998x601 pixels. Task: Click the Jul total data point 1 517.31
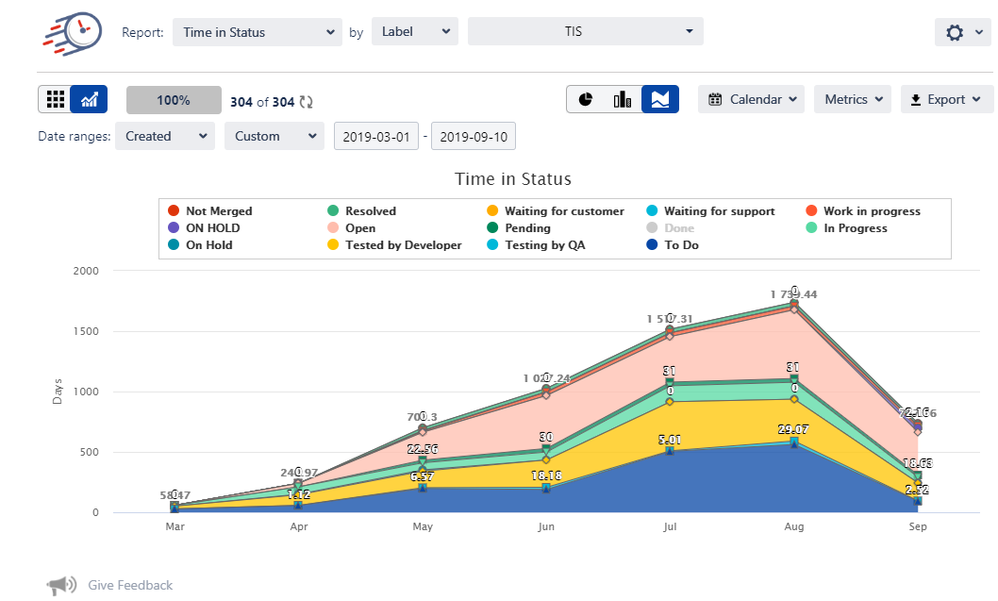670,329
